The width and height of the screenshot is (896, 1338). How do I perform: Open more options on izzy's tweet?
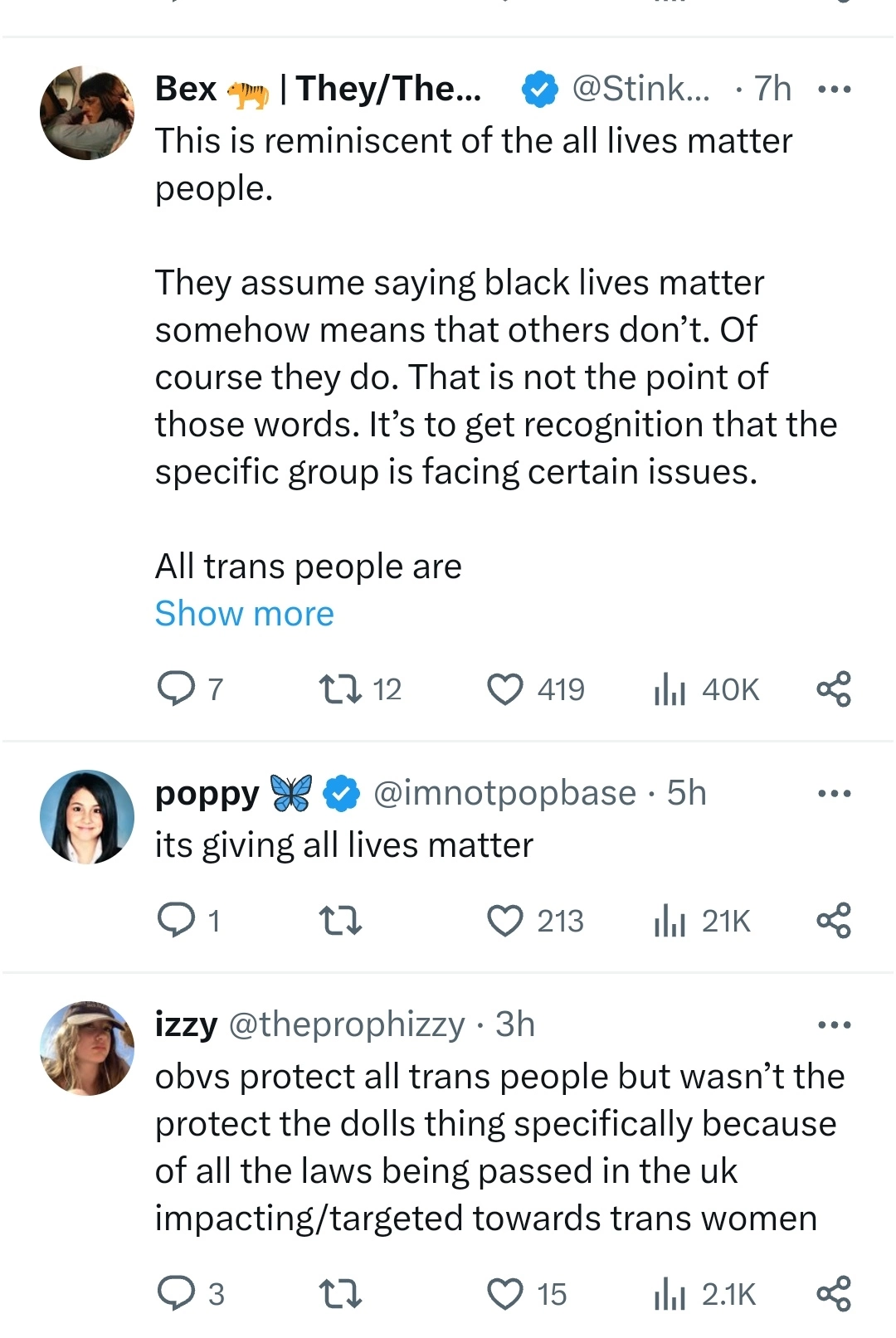[x=834, y=1025]
